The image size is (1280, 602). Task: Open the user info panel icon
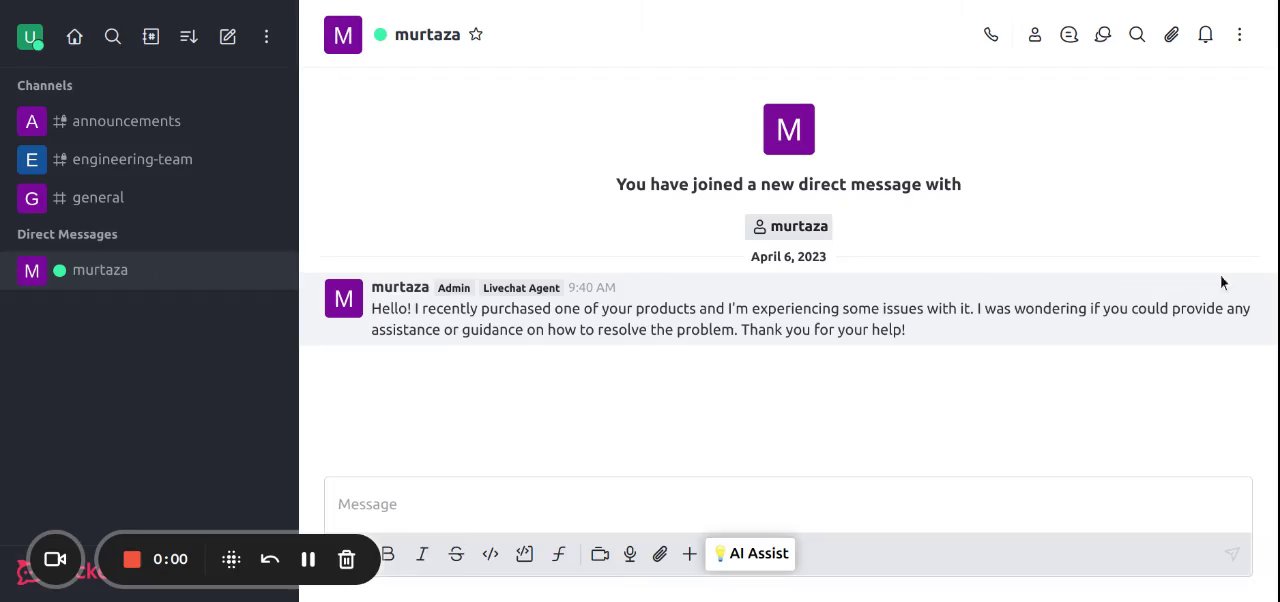(1035, 35)
